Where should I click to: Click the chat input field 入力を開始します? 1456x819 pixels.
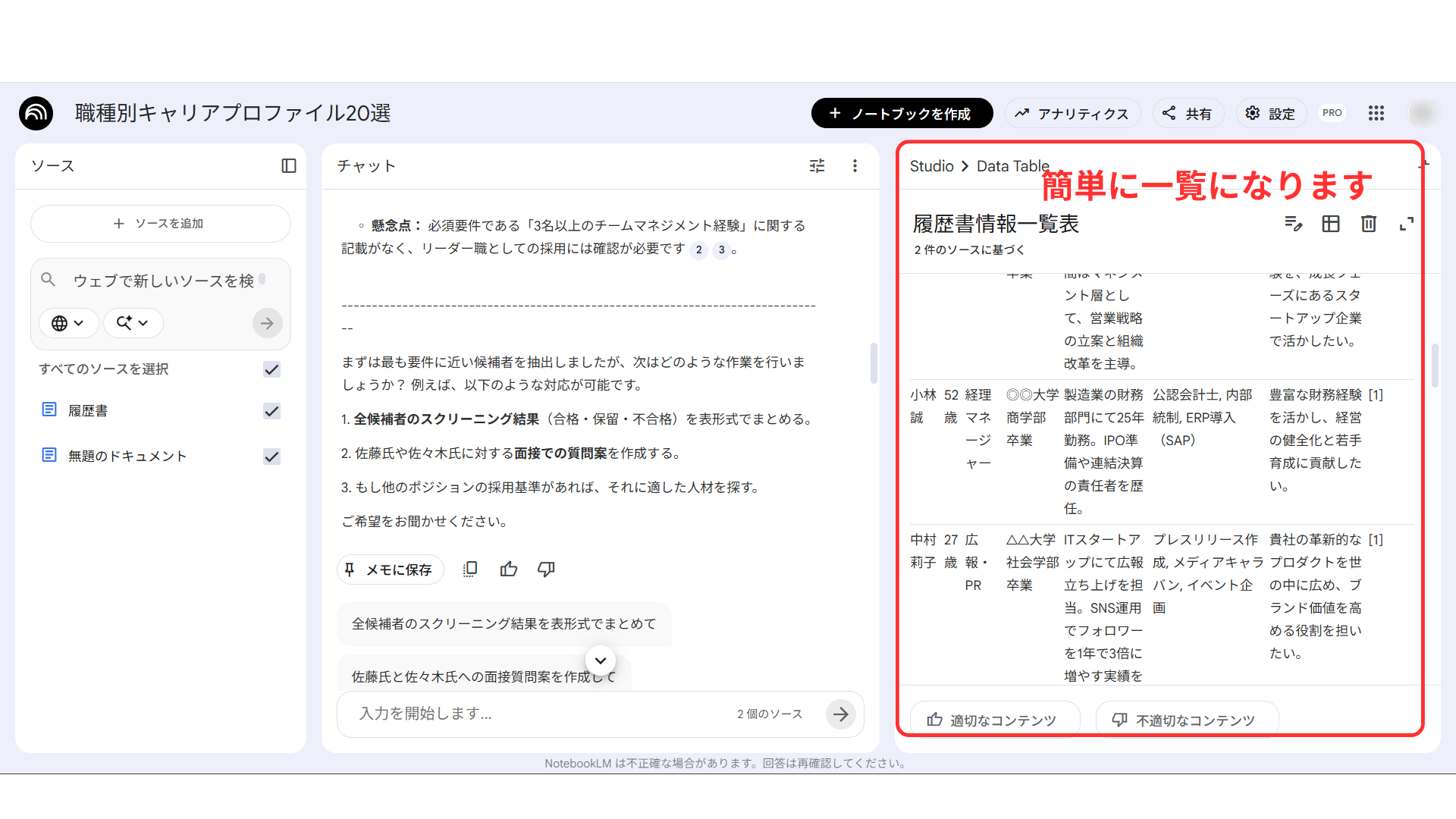point(531,714)
